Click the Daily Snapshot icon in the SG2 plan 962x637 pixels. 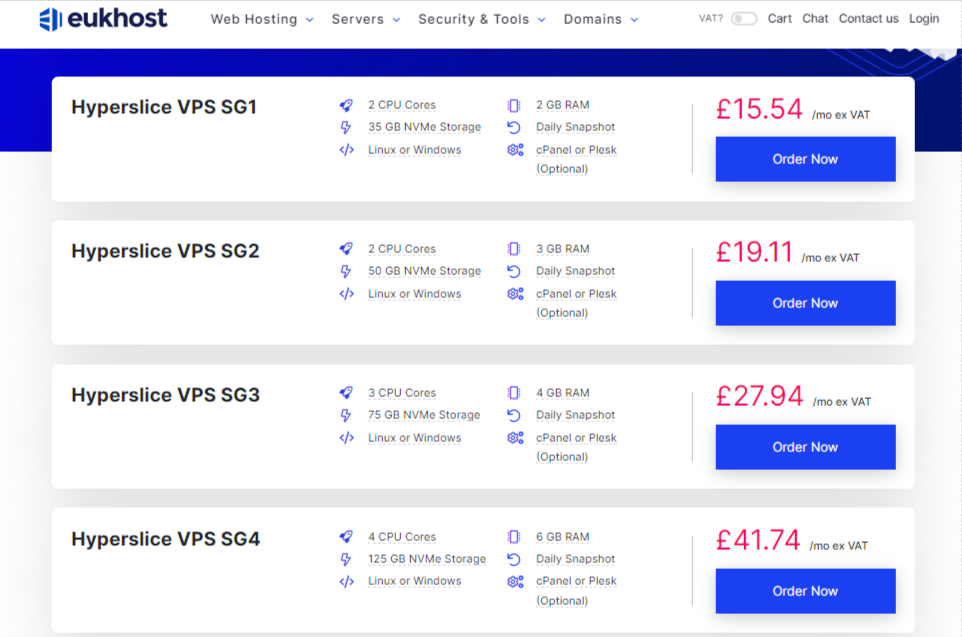click(x=514, y=271)
